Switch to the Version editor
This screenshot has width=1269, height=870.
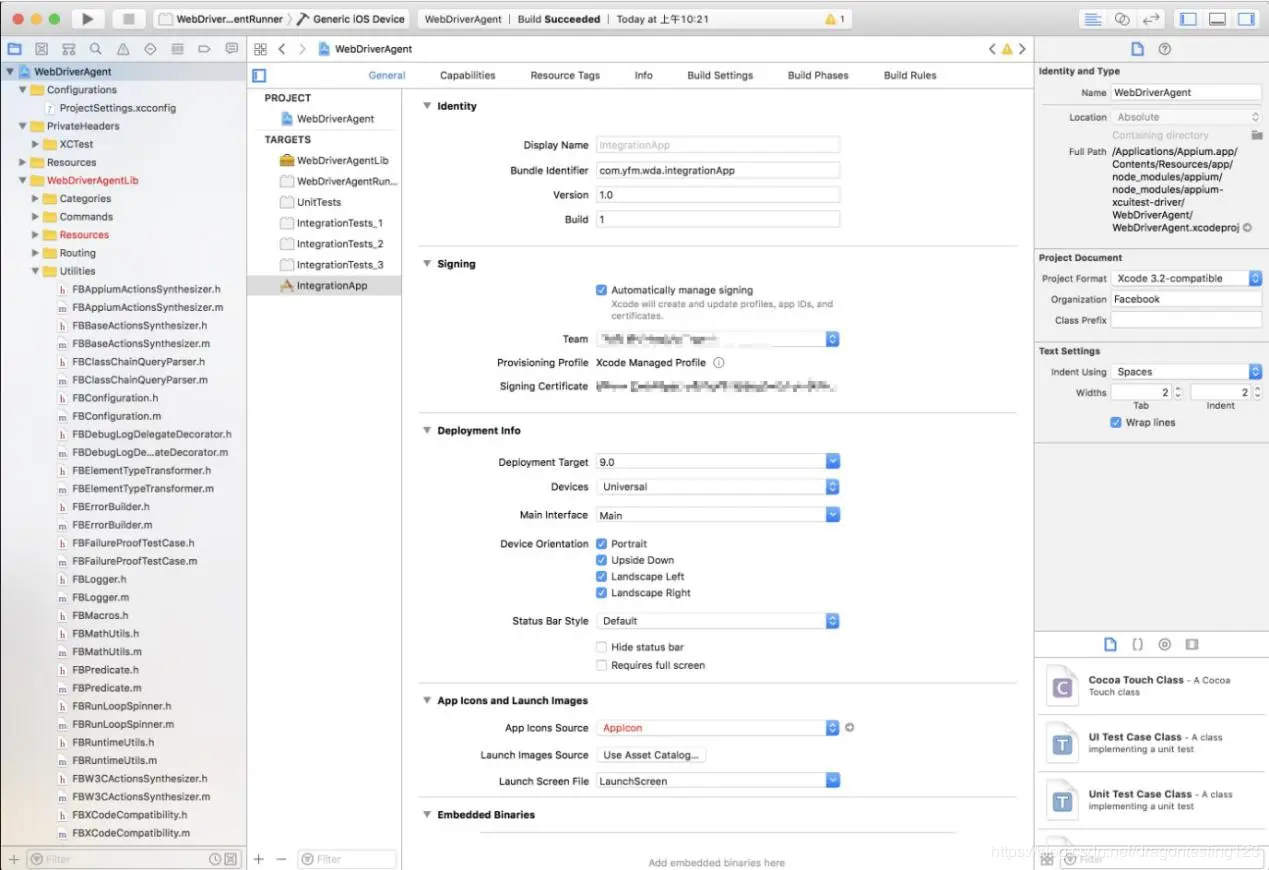point(1151,19)
